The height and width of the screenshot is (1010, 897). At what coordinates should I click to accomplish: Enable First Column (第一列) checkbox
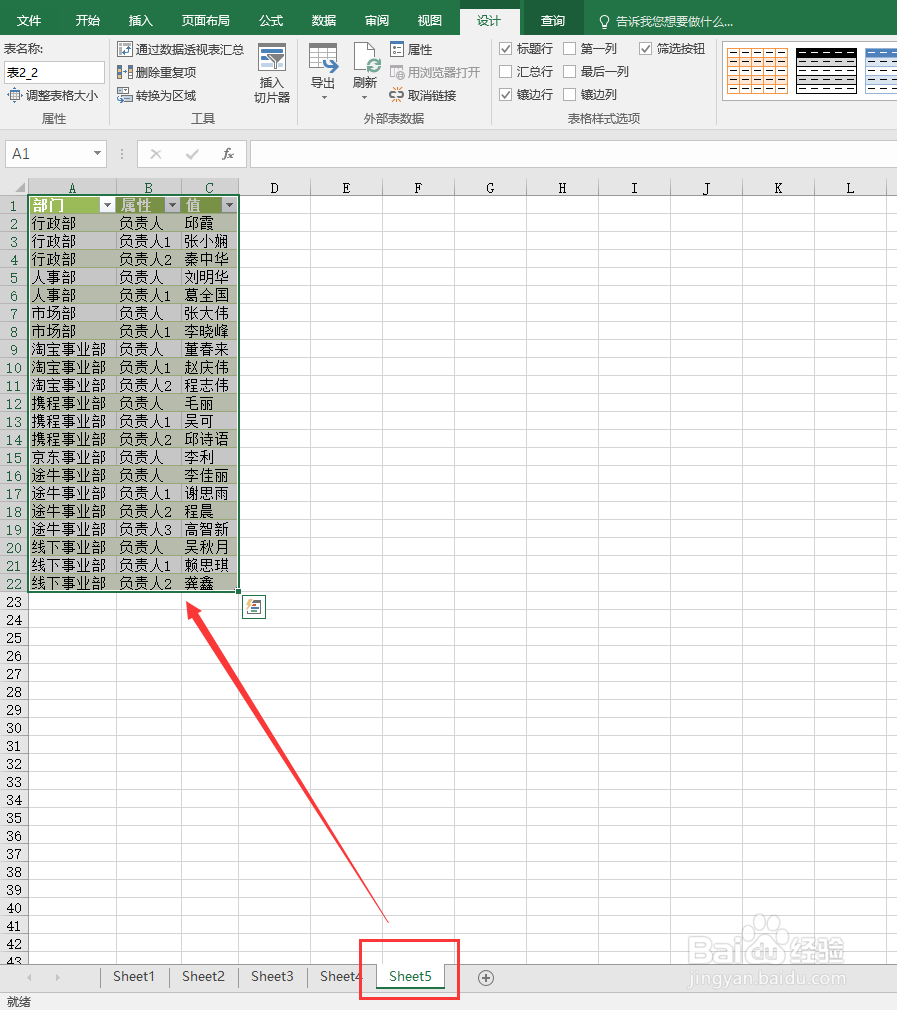[569, 49]
